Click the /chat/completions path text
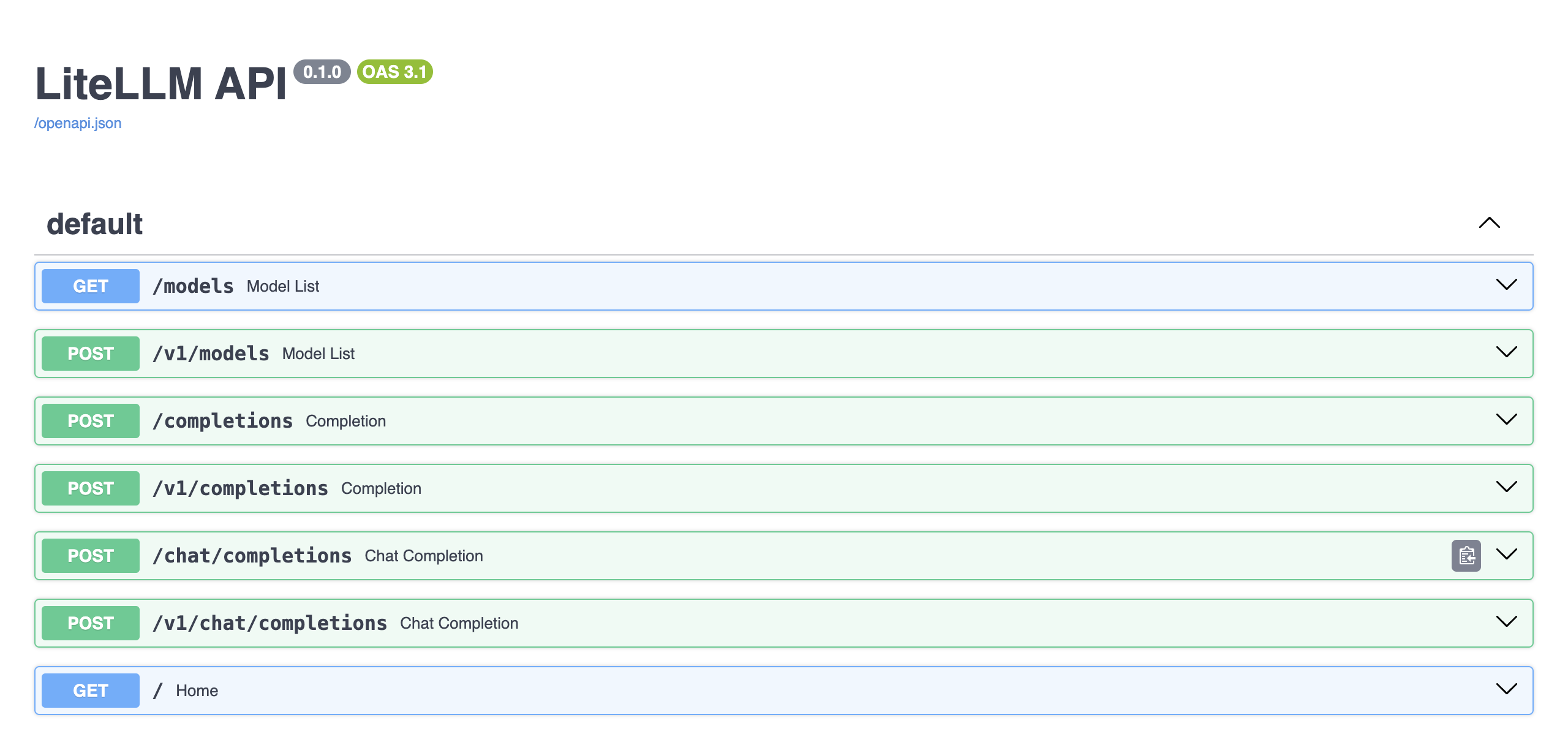 click(x=252, y=556)
